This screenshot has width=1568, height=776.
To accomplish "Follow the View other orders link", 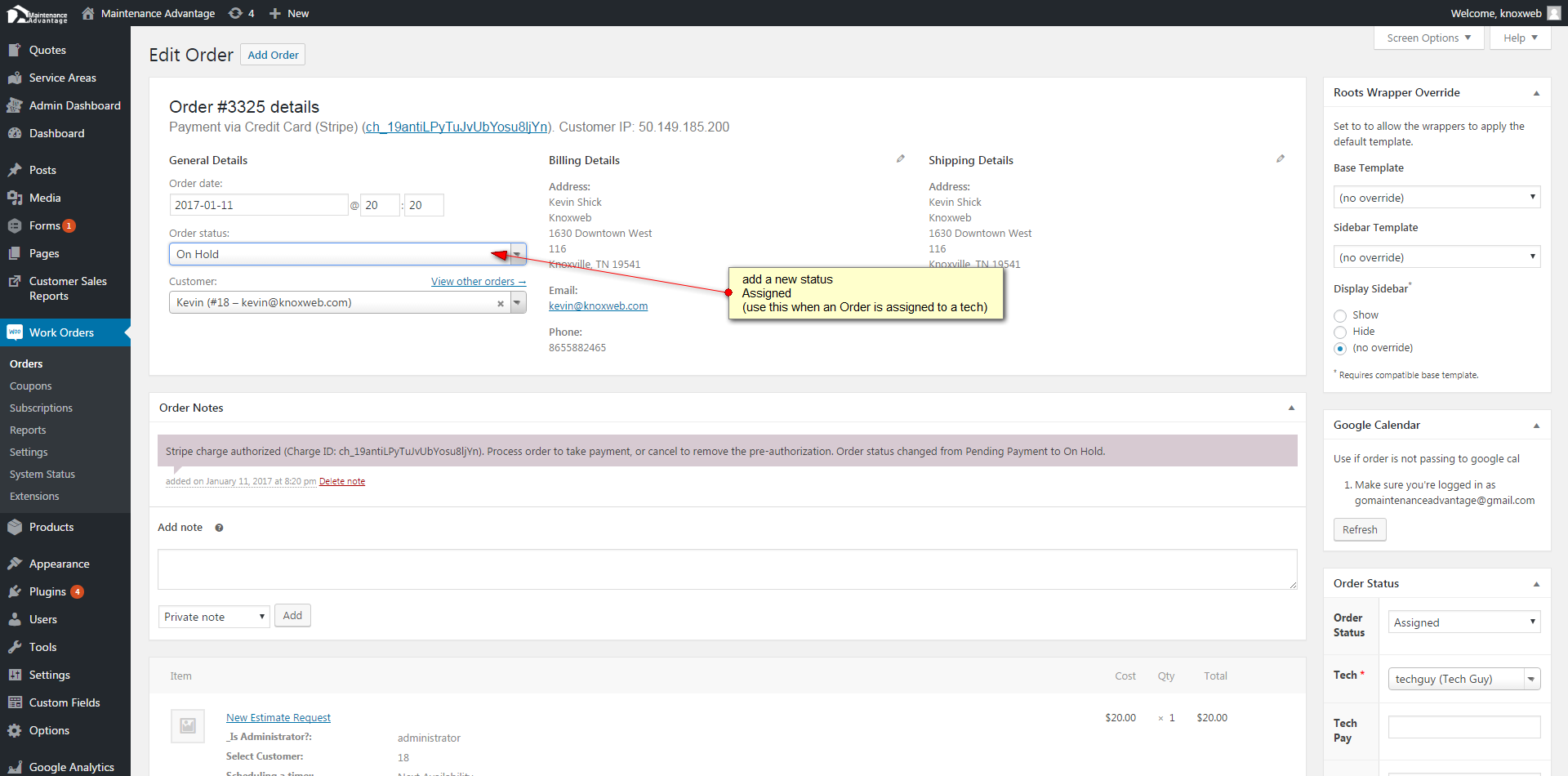I will tap(479, 282).
